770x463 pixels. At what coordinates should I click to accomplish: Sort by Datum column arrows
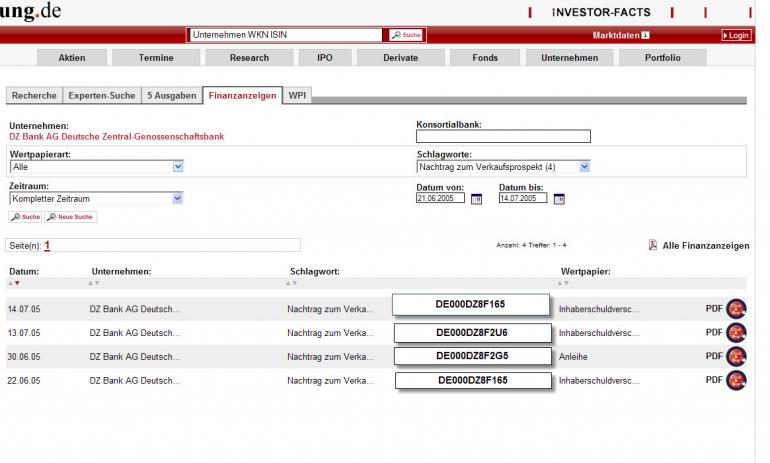pos(14,283)
